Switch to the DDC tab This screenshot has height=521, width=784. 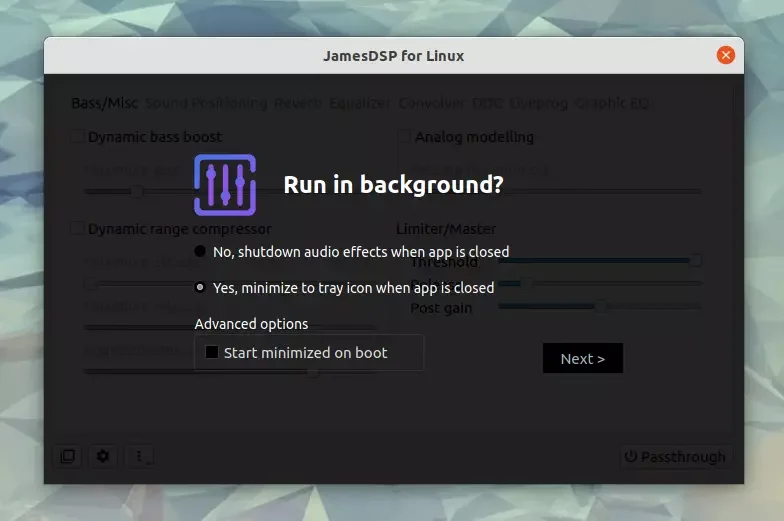click(x=488, y=103)
